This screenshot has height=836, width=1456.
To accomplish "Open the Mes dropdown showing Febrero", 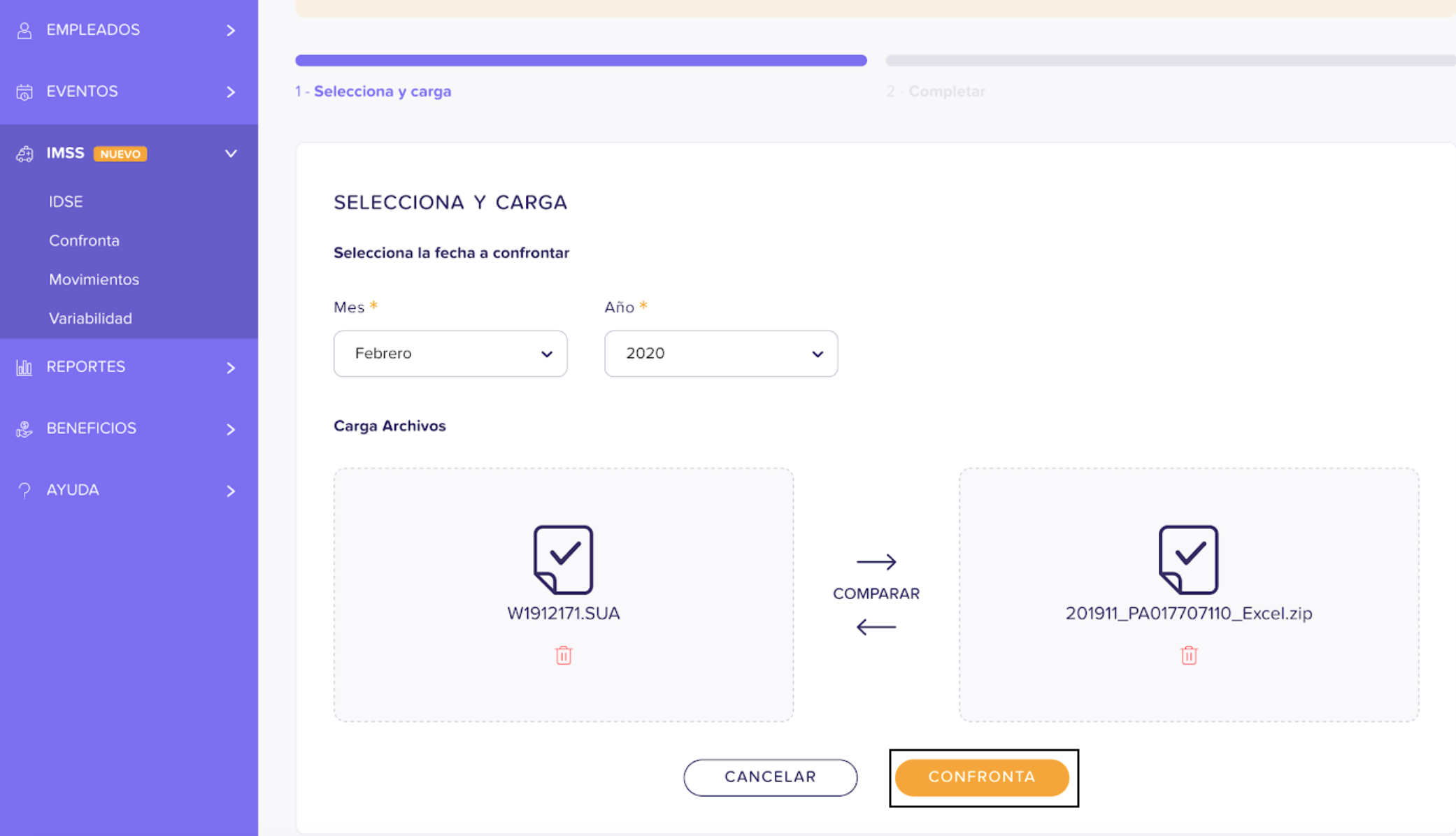I will pyautogui.click(x=450, y=354).
